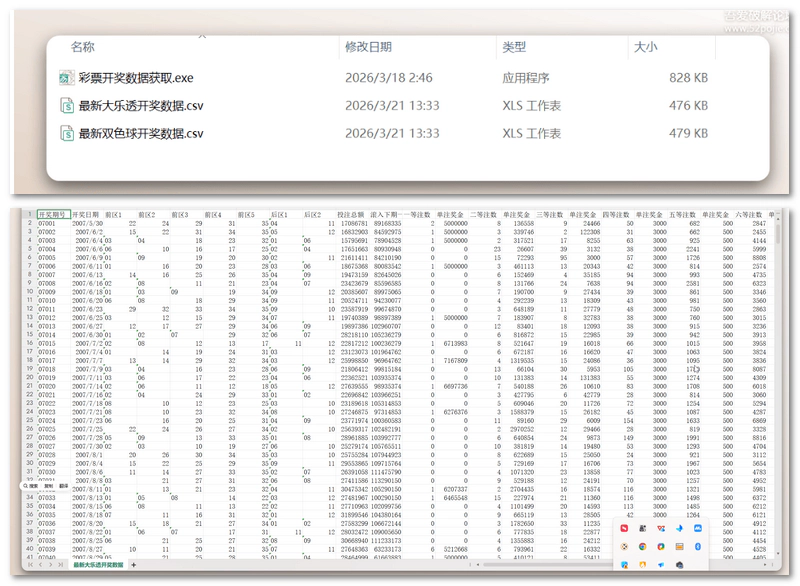Click the 大小 column header

pos(646,47)
